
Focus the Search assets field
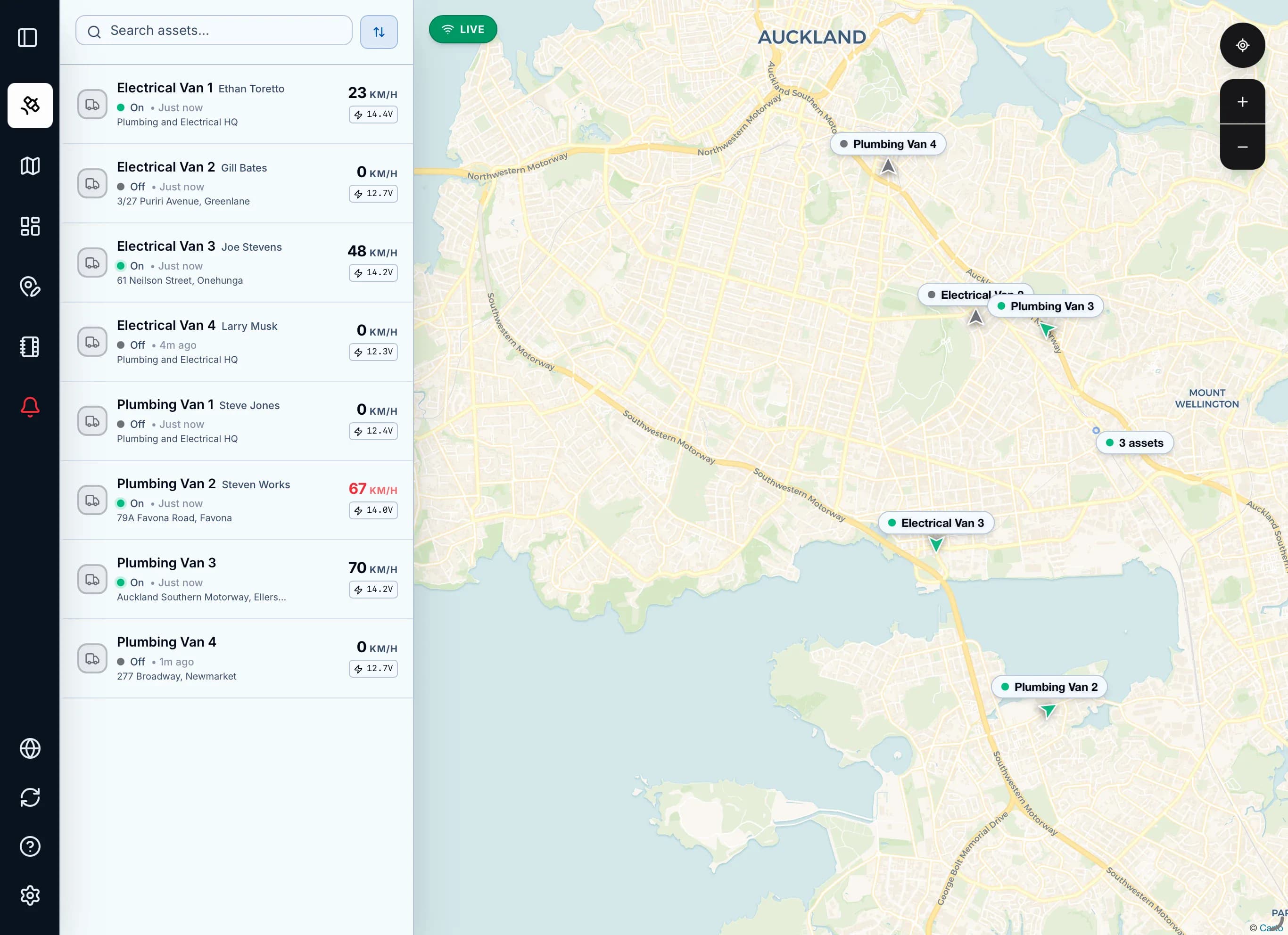(x=214, y=31)
